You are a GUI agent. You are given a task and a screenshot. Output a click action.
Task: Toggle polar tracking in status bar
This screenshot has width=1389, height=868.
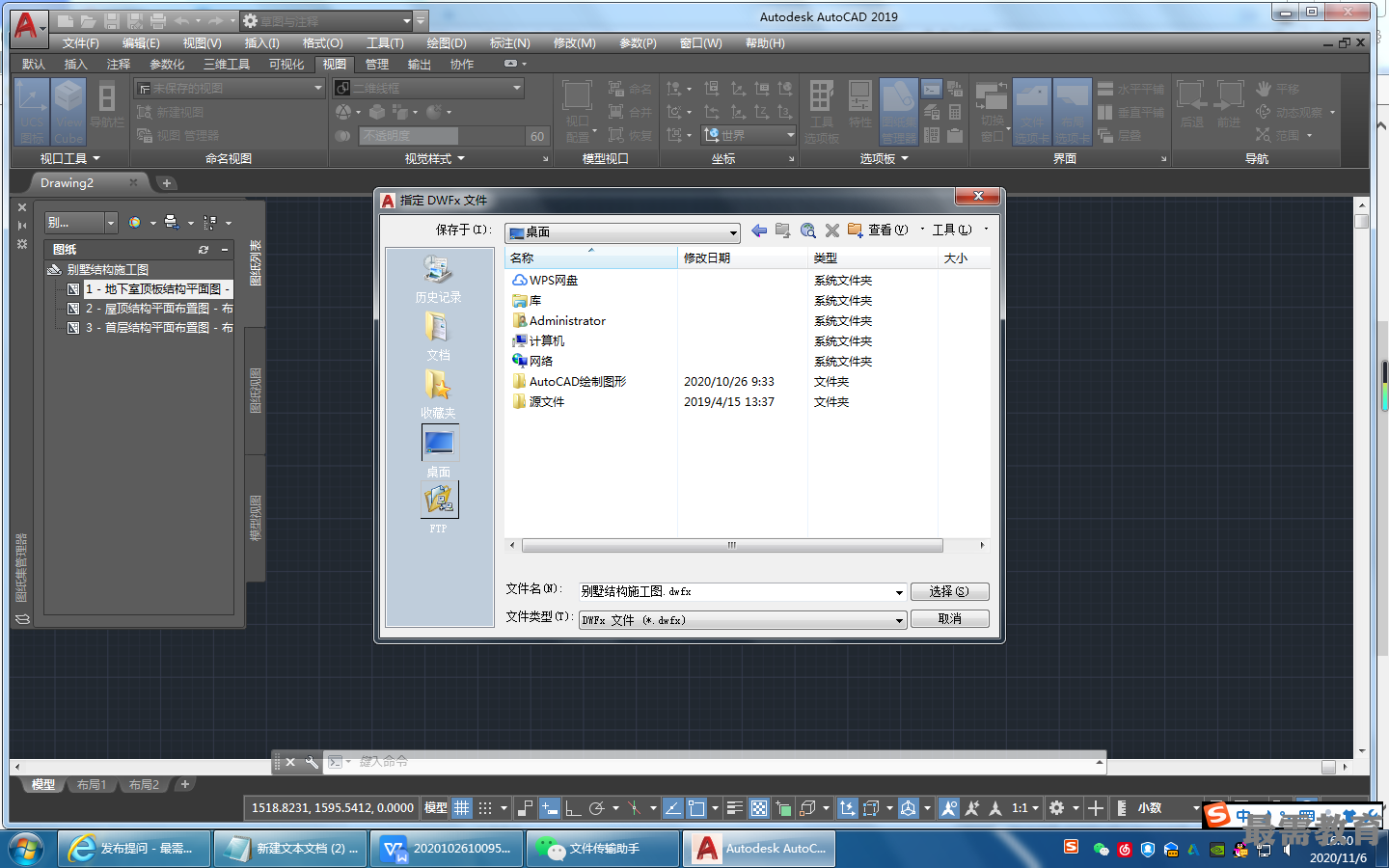(597, 808)
